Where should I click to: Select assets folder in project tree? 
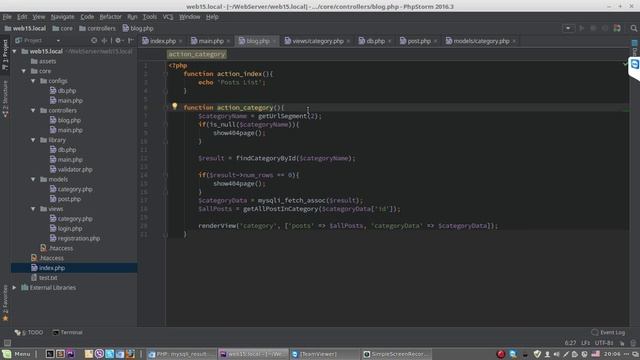43,61
